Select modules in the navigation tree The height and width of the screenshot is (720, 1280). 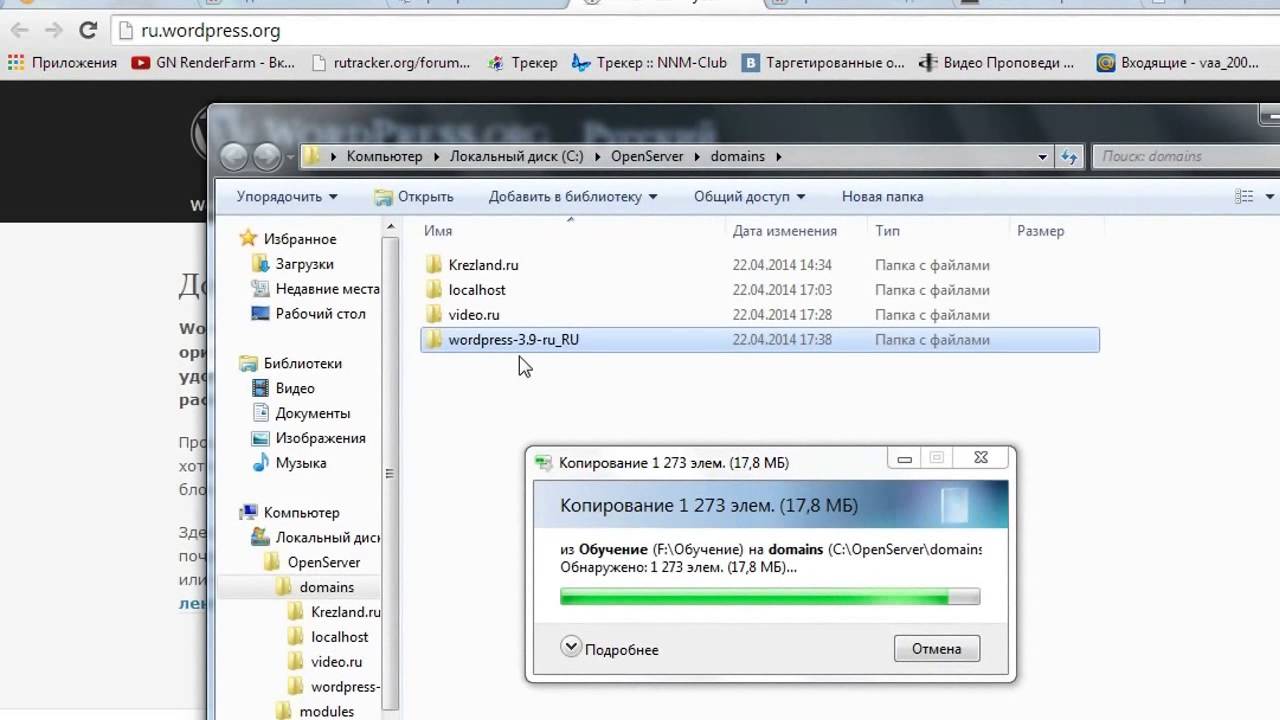tap(315, 712)
